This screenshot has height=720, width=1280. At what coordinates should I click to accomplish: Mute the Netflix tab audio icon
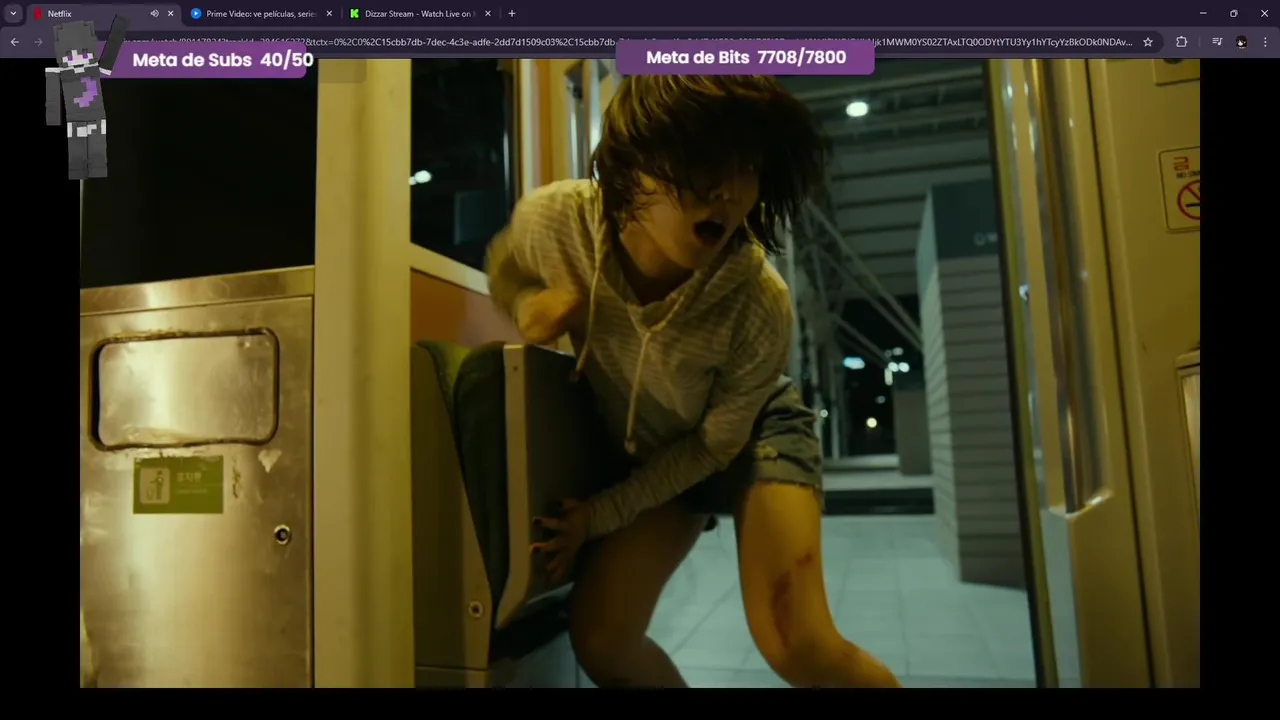pyautogui.click(x=154, y=14)
